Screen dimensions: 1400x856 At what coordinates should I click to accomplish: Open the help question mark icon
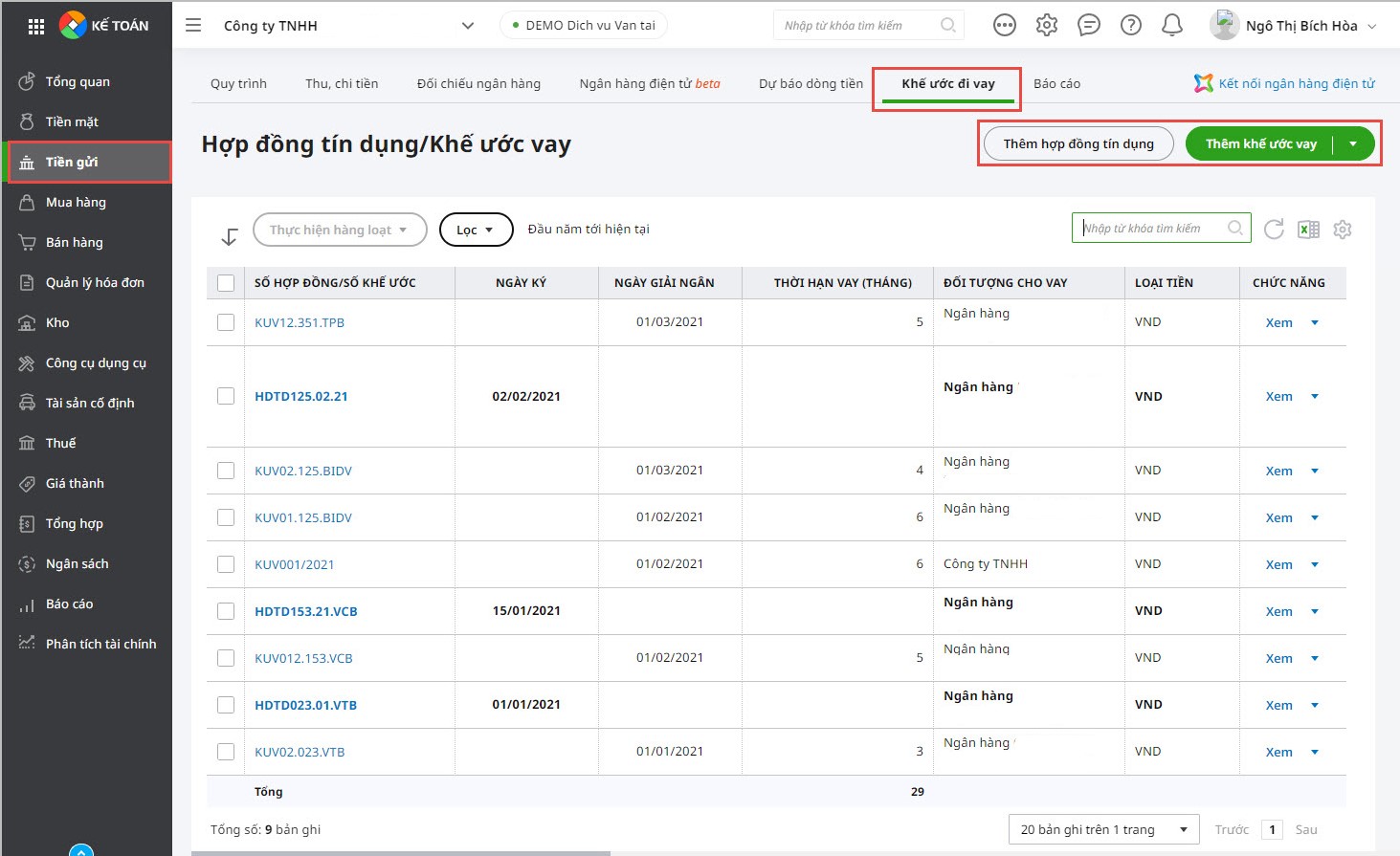1131,26
